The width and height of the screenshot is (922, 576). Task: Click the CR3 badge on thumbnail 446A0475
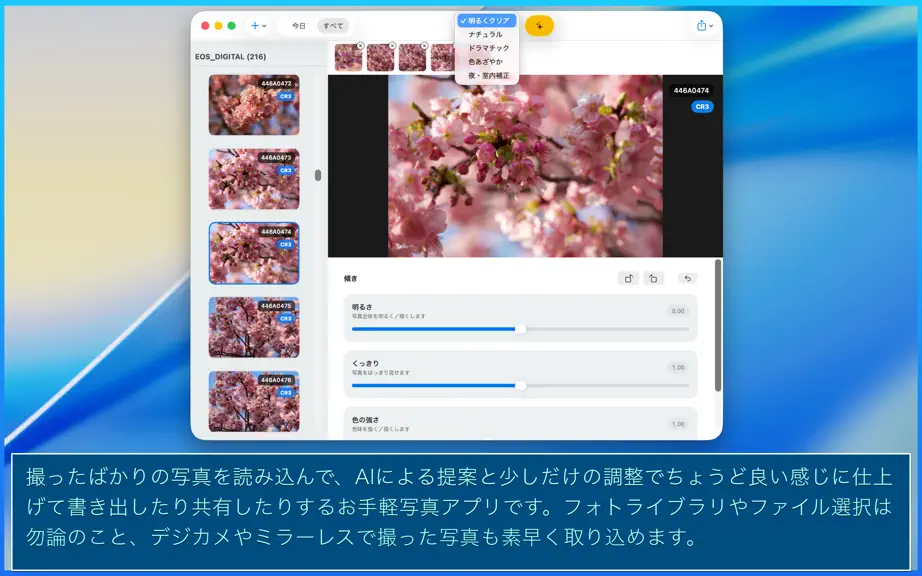coord(286,319)
